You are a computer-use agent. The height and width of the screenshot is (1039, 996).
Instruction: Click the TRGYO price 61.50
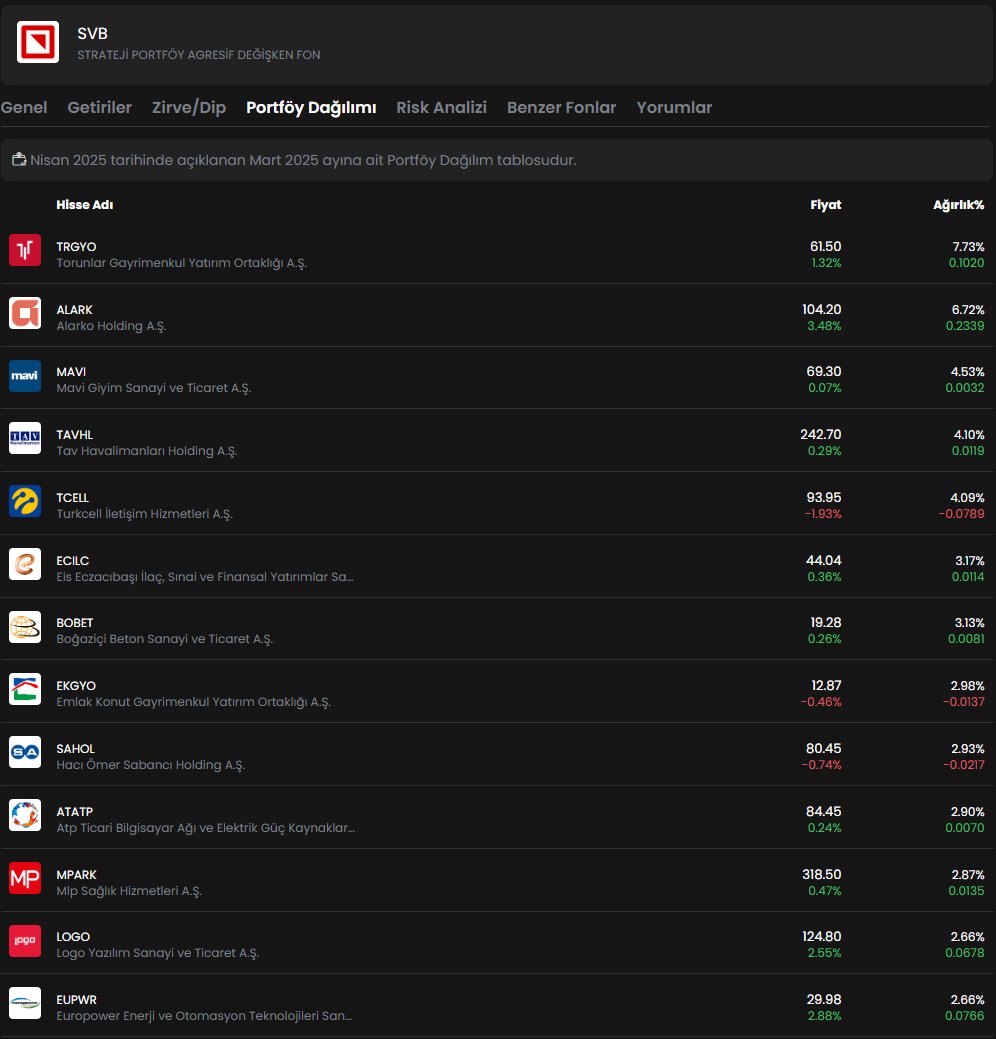click(826, 246)
